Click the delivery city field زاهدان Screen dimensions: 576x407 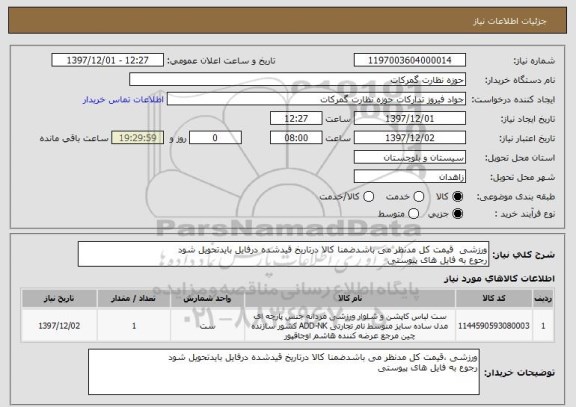click(x=410, y=177)
